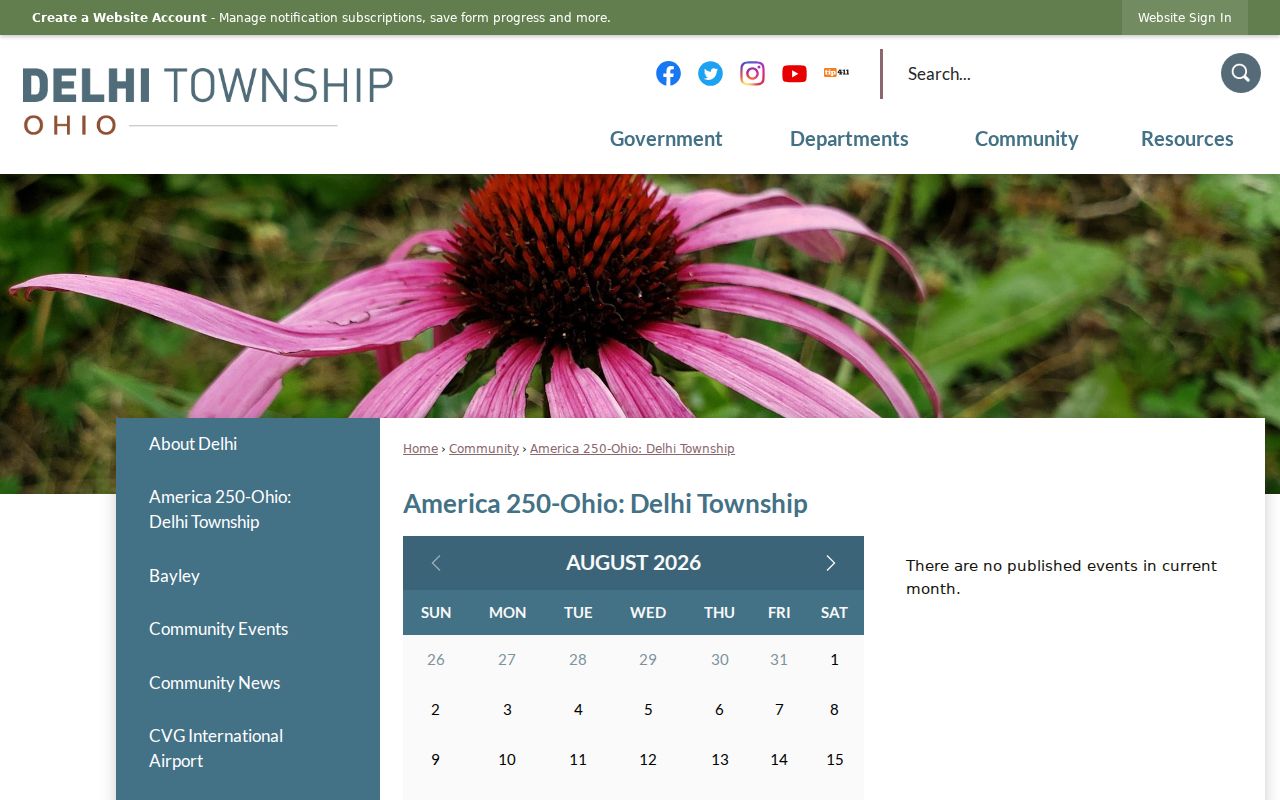Open the Departments menu
Image resolution: width=1280 pixels, height=800 pixels.
tap(849, 139)
